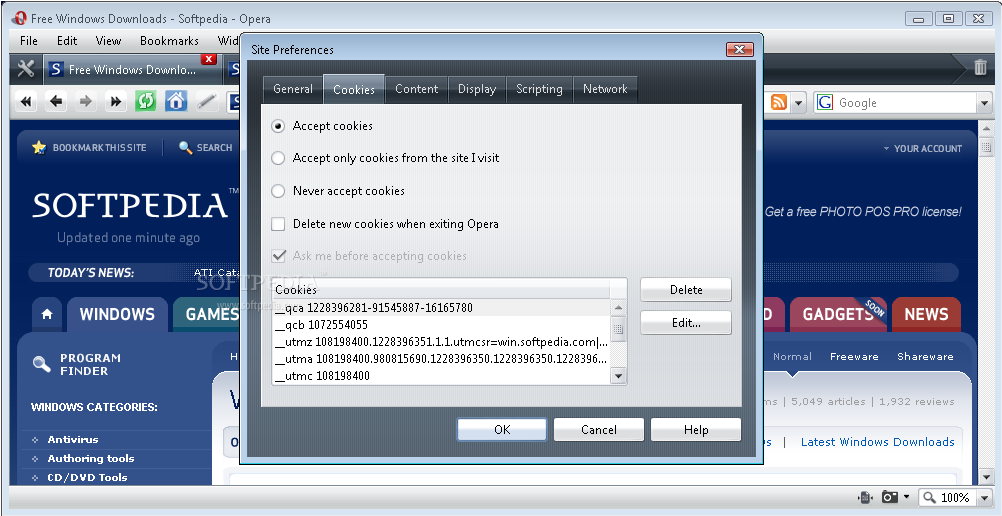This screenshot has width=1002, height=516.
Task: Open Latest Windows Downloads link
Action: pyautogui.click(x=877, y=442)
